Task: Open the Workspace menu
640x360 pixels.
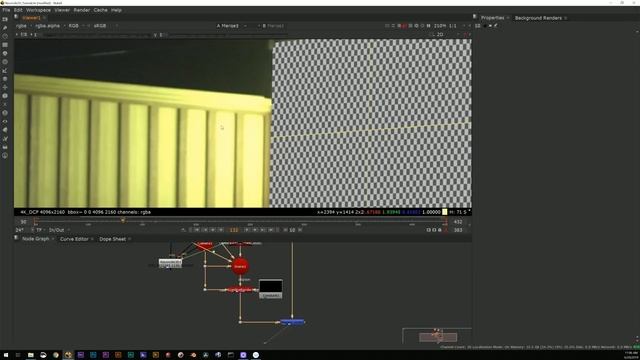Action: pos(38,10)
